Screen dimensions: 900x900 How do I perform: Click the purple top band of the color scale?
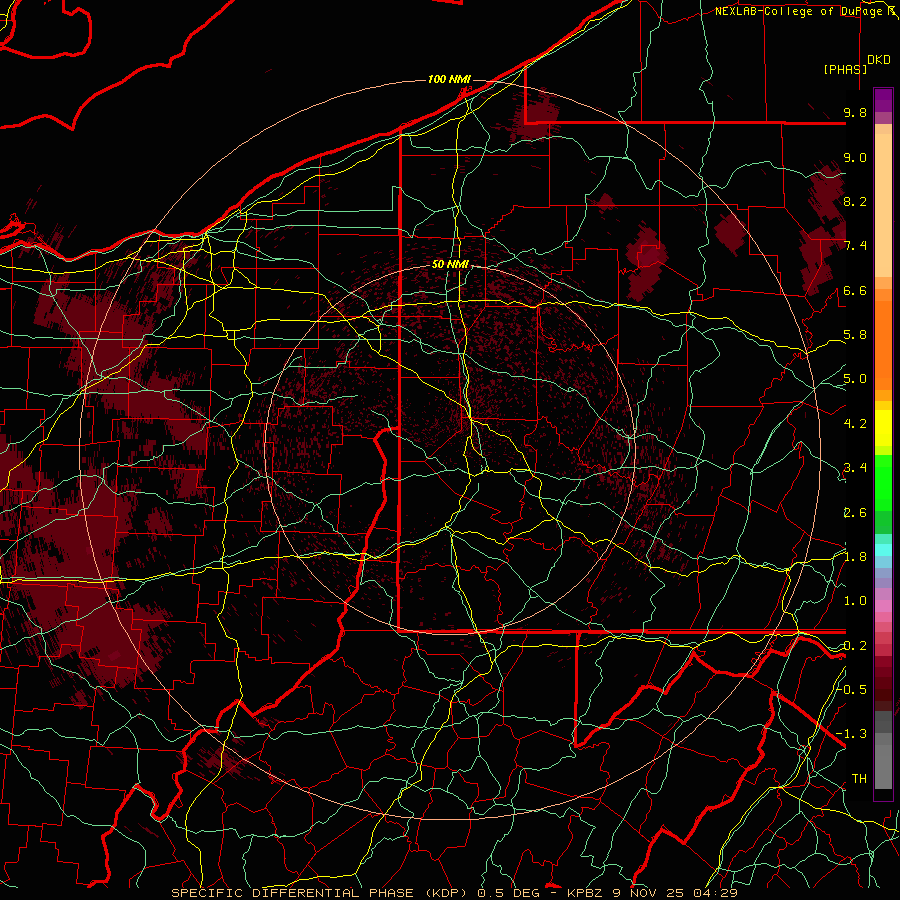click(883, 100)
